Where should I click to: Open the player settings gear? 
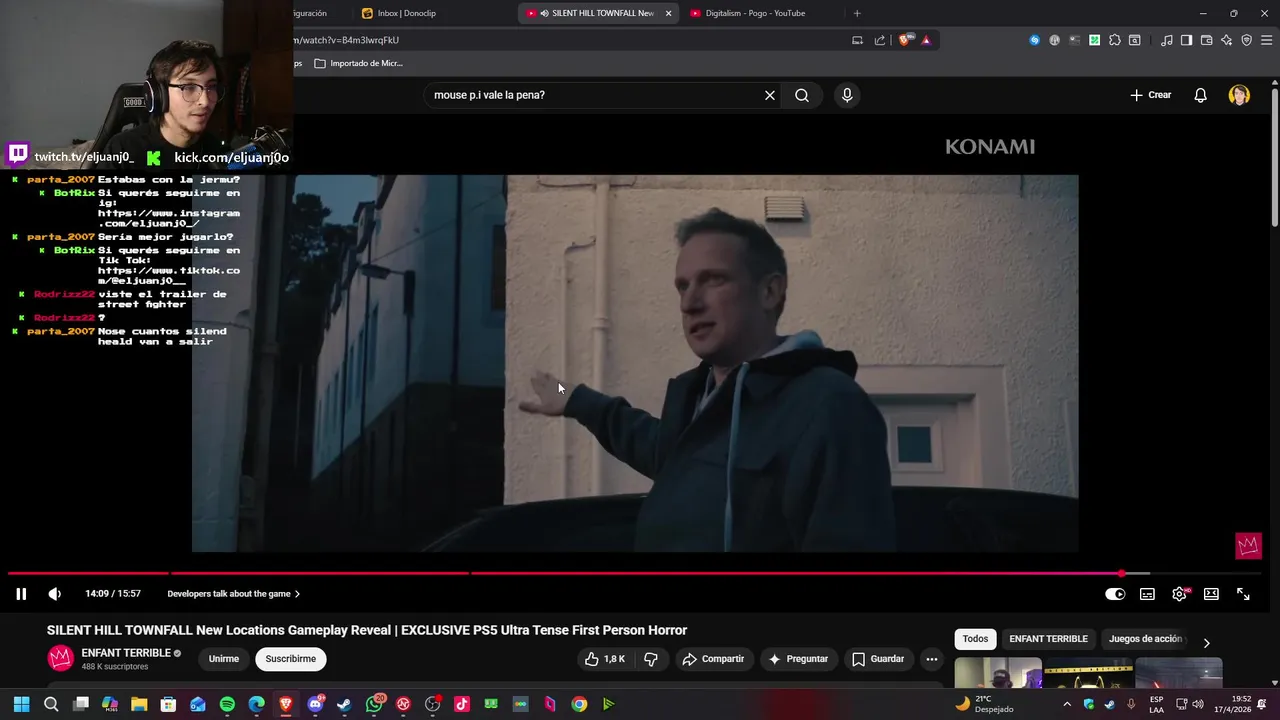[1179, 594]
